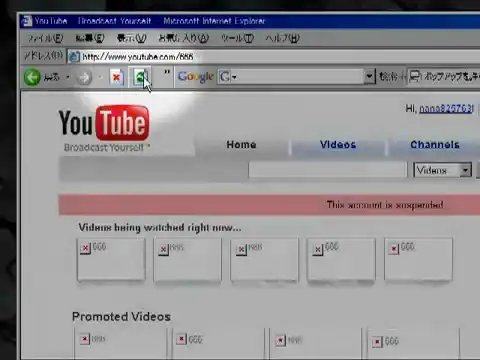Open the Videos search type dropdown
The width and height of the screenshot is (480, 360).
(443, 170)
